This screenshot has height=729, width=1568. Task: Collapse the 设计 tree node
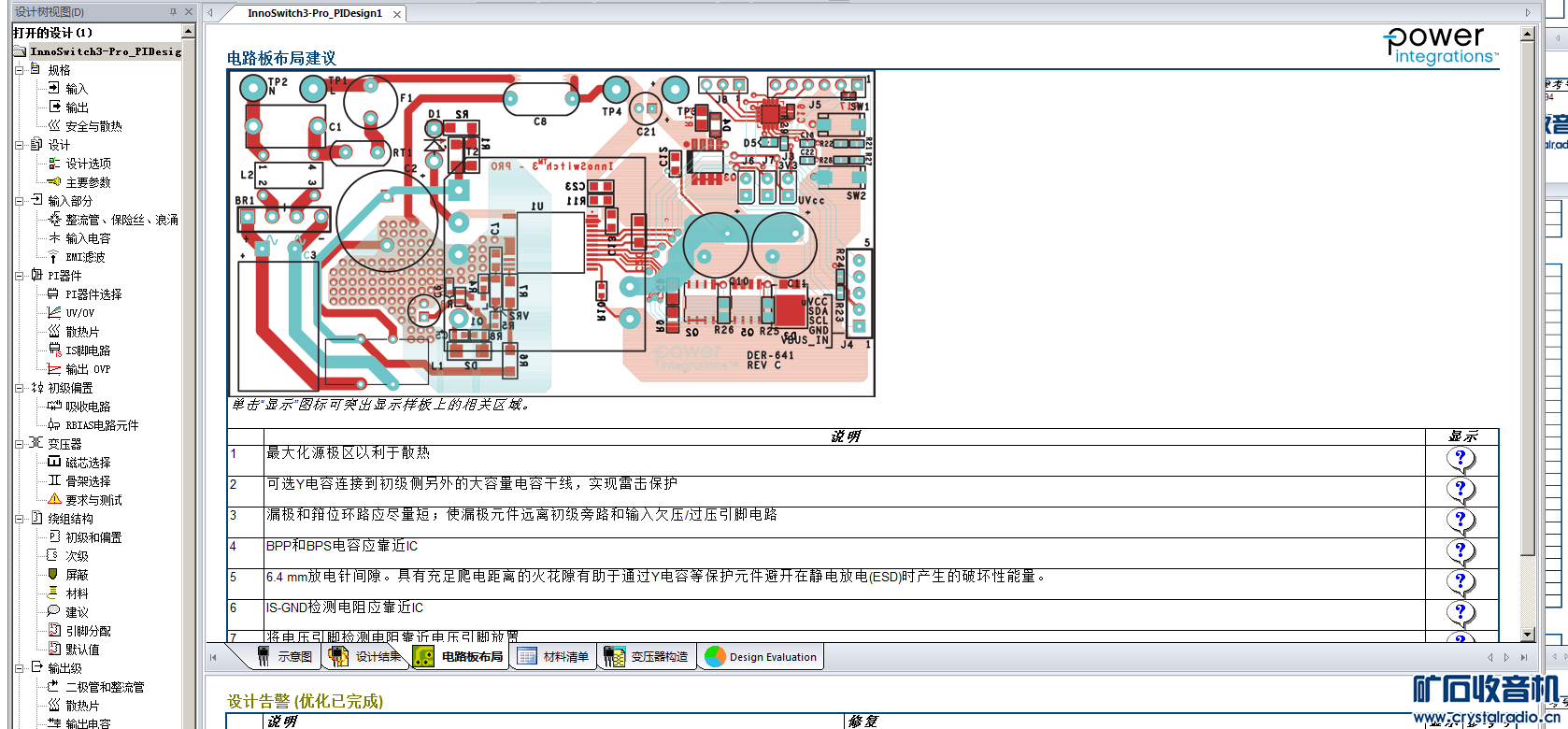click(20, 144)
